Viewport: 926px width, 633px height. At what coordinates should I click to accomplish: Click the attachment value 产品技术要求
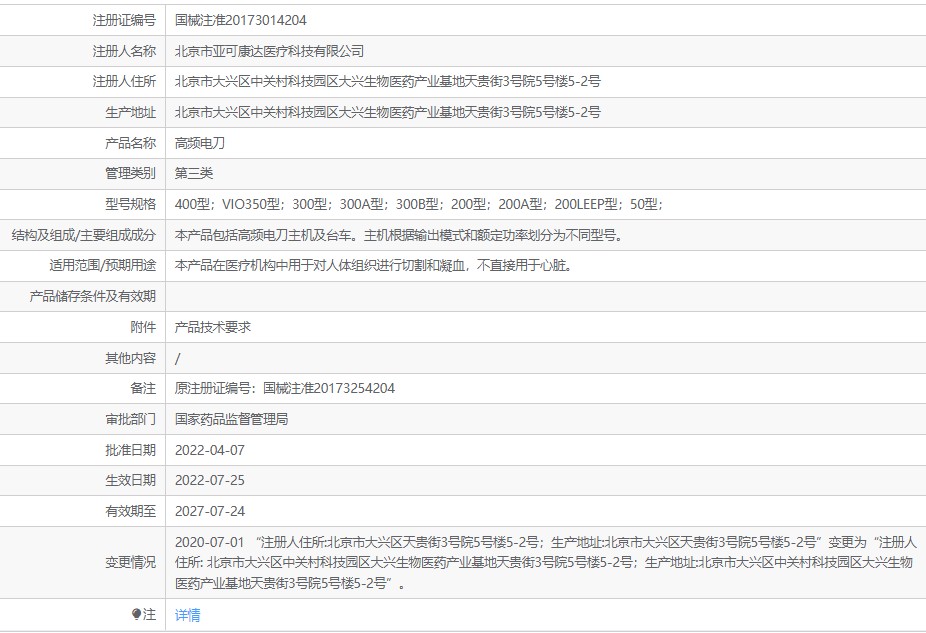coord(213,327)
